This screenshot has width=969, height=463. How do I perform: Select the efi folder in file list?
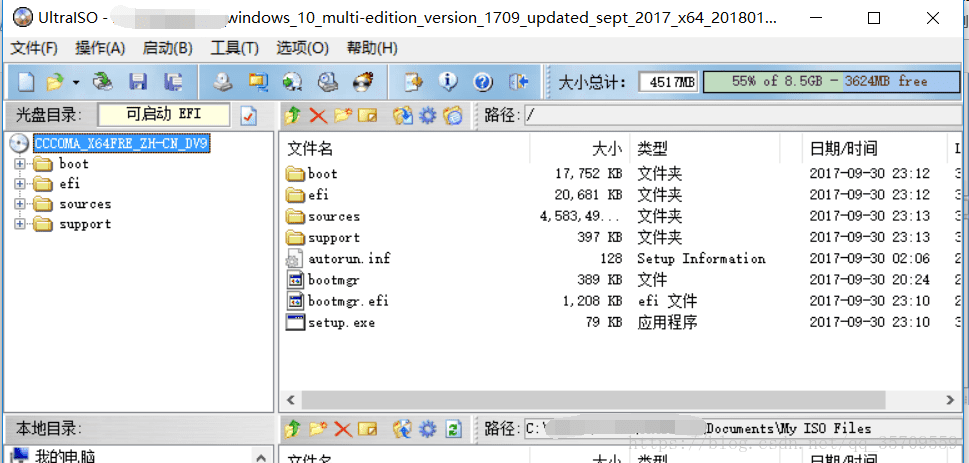click(307, 195)
